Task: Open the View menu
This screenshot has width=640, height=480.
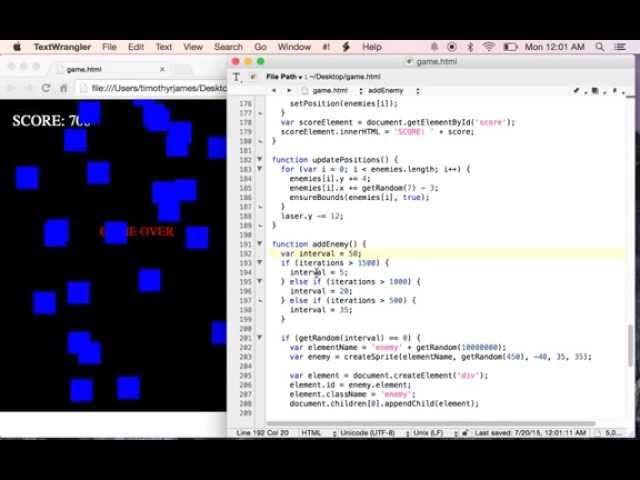Action: click(x=193, y=47)
